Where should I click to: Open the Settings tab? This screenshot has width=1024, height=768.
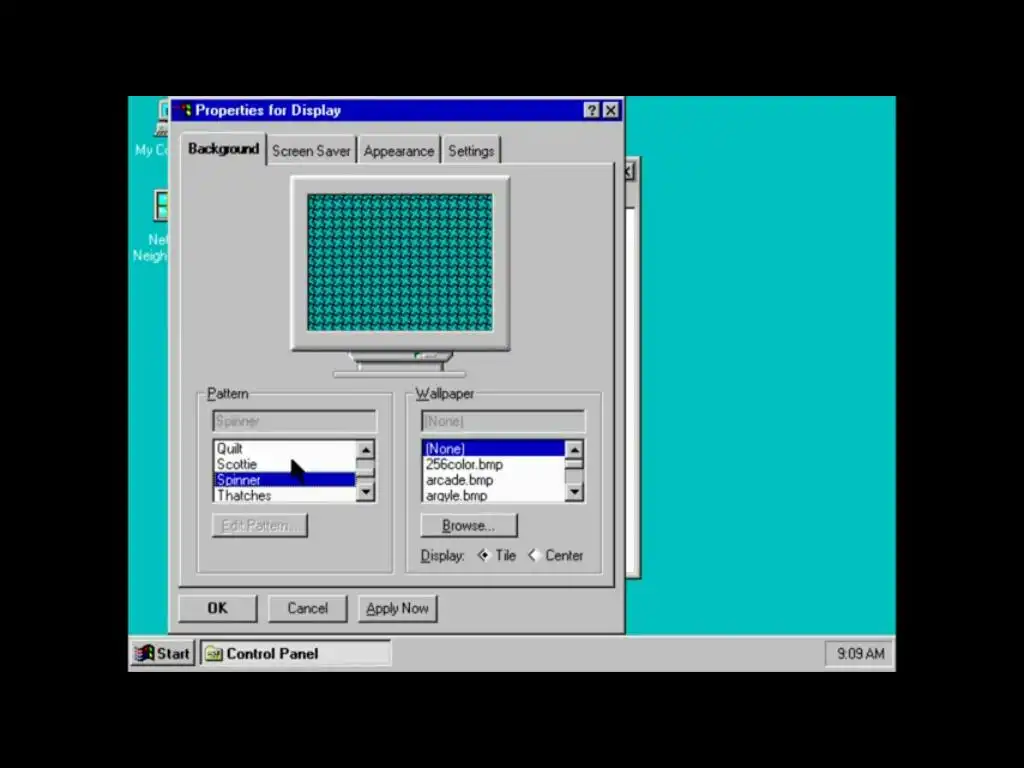click(471, 151)
